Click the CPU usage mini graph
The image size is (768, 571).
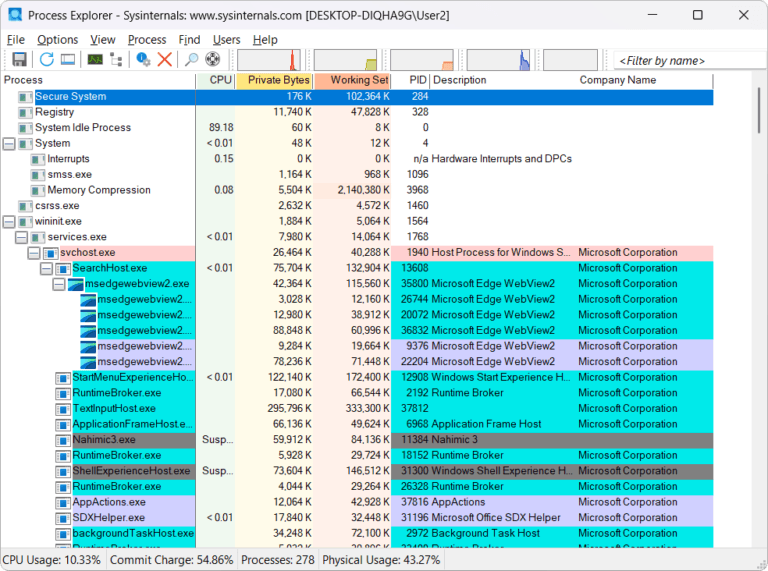[269, 60]
